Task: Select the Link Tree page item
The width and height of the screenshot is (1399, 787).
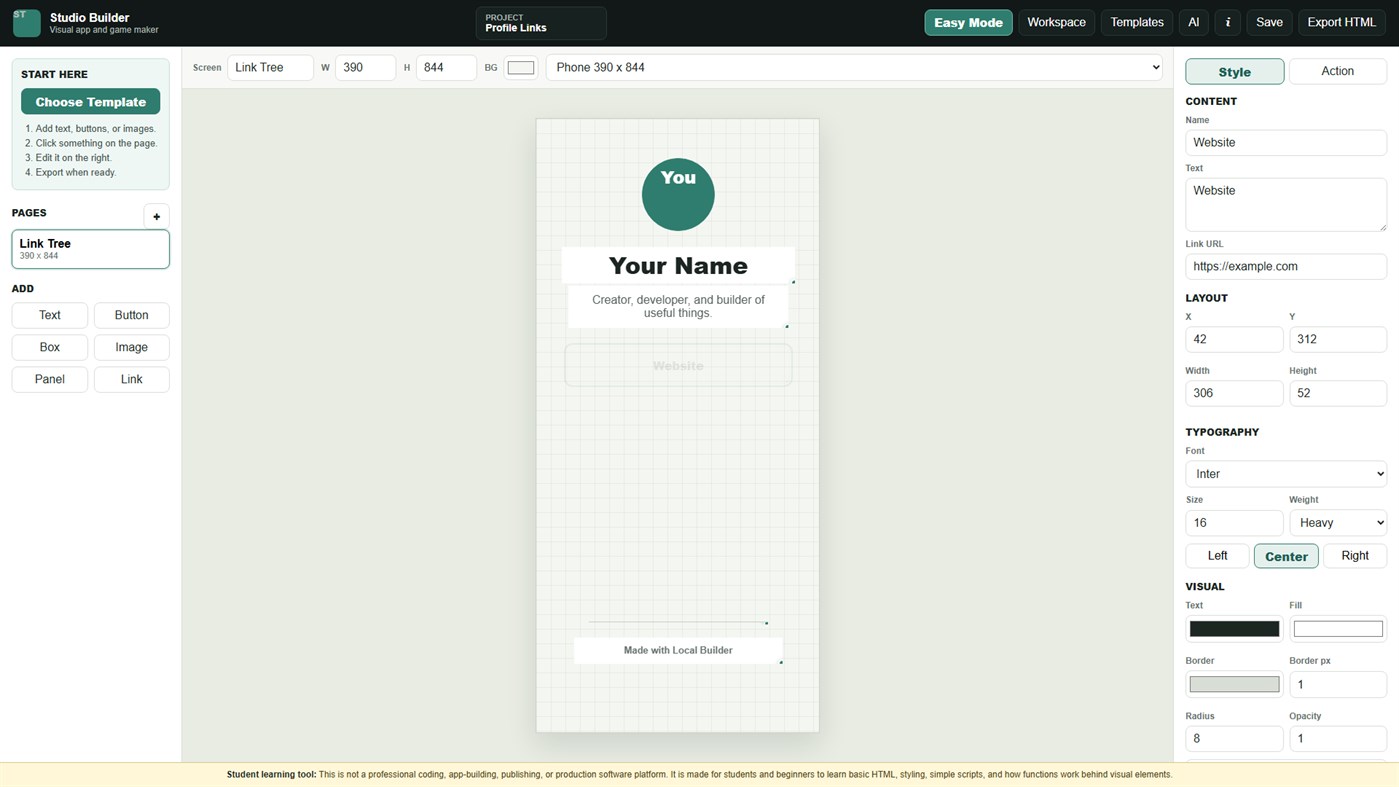Action: pyautogui.click(x=90, y=249)
